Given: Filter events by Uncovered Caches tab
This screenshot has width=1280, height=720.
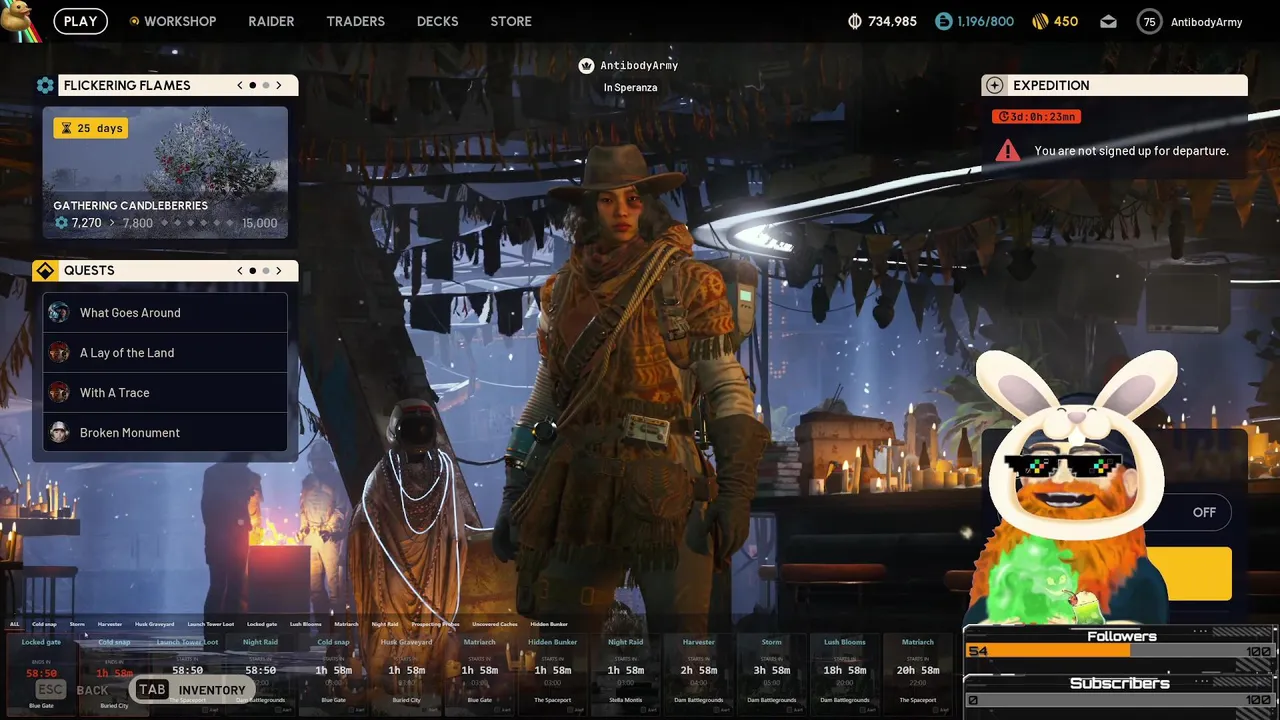Looking at the screenshot, I should pos(494,624).
